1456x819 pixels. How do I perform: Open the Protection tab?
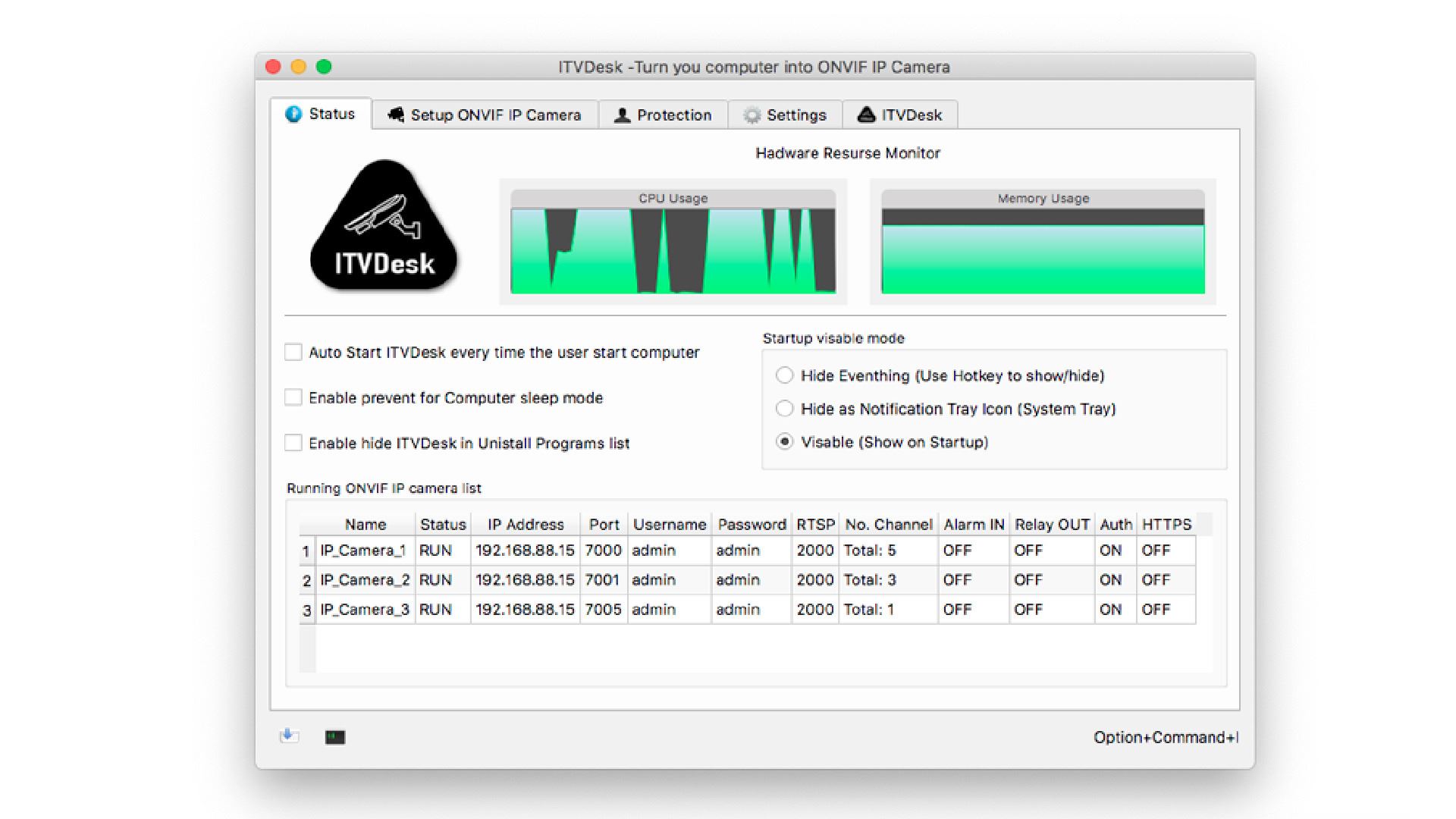pos(663,115)
